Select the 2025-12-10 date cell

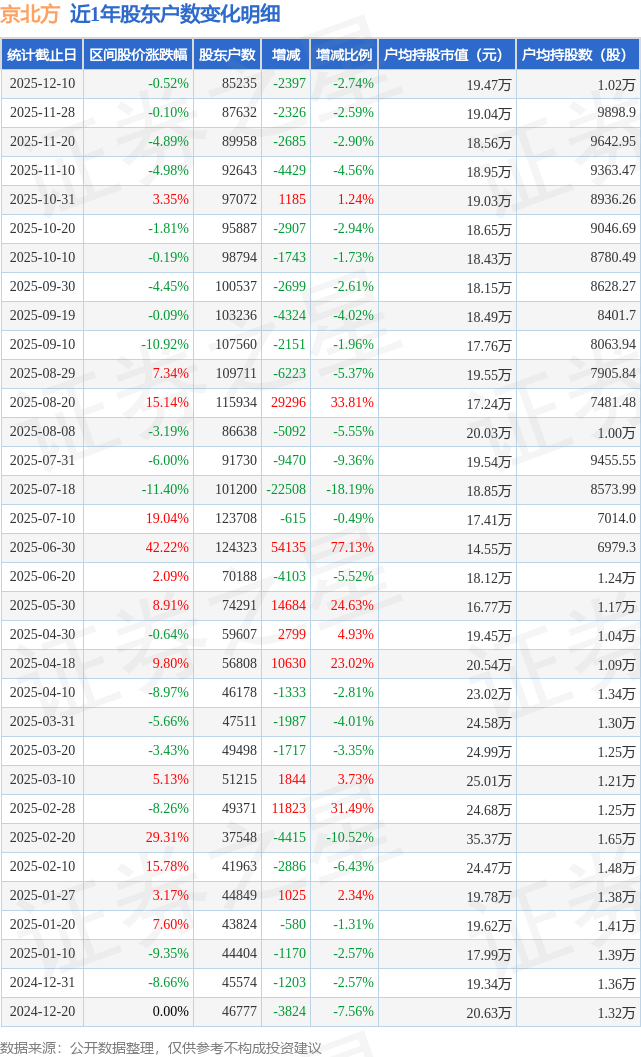tap(42, 84)
